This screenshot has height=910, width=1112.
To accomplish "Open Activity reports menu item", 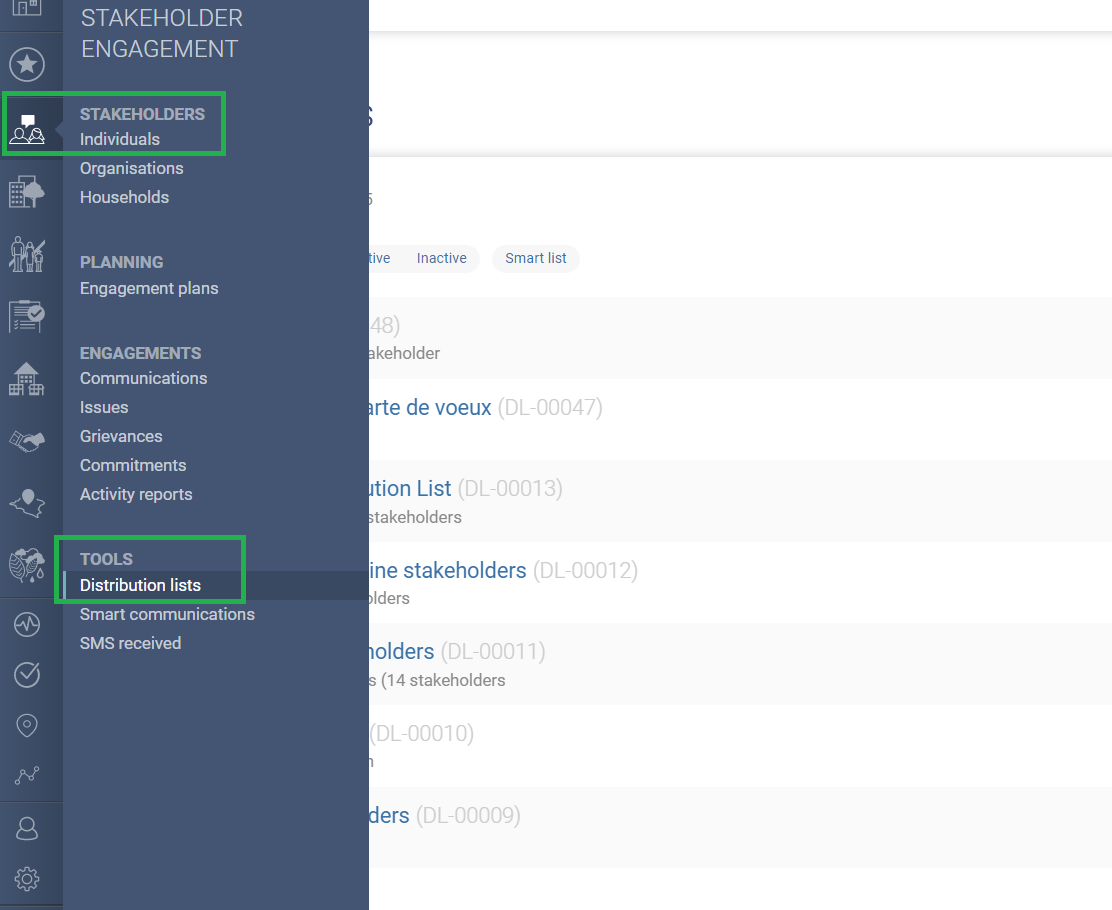I will click(135, 494).
